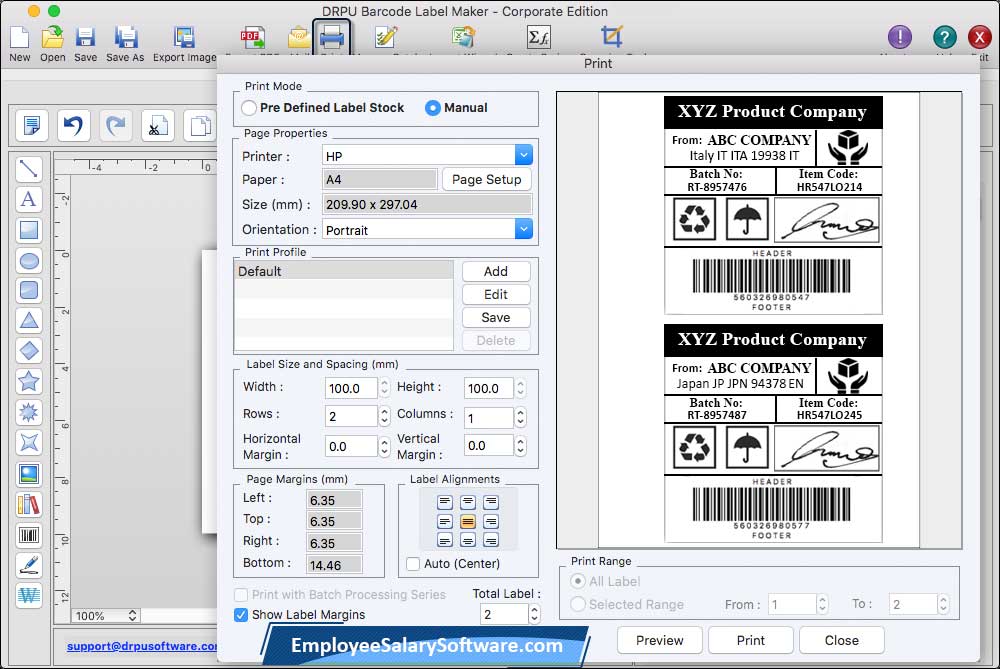Enable Auto (Center) checkbox
The height and width of the screenshot is (669, 1000).
click(413, 564)
